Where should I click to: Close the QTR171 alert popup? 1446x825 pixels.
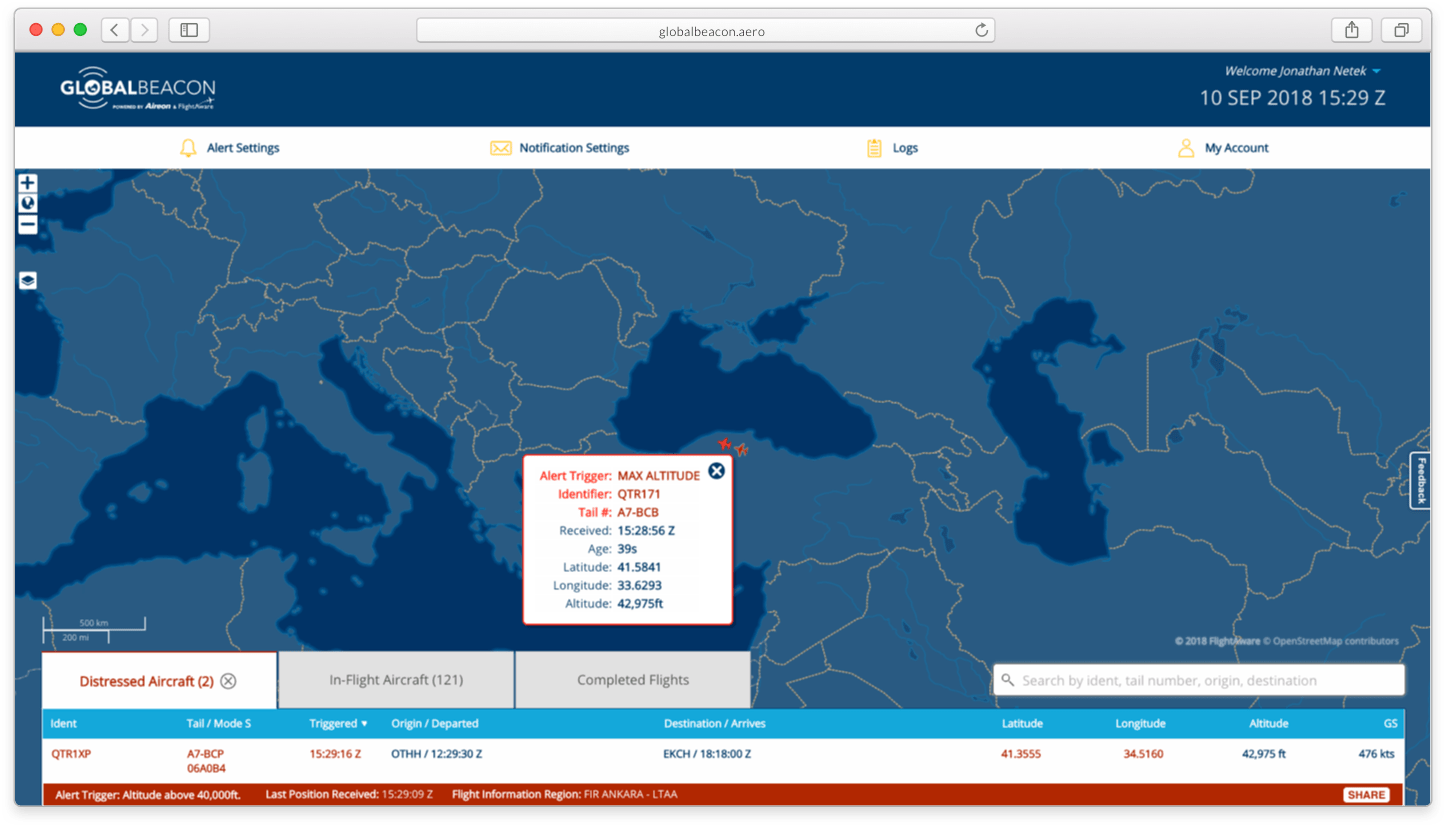[x=716, y=471]
